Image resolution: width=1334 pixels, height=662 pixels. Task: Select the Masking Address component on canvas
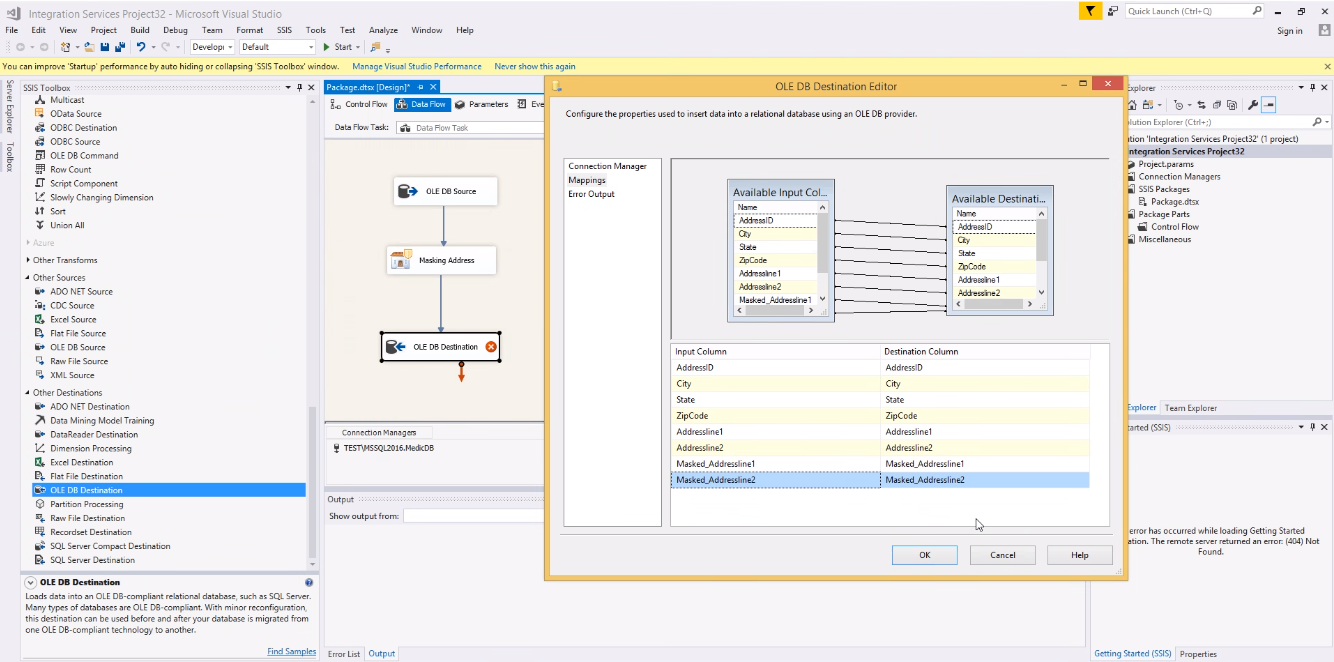pyautogui.click(x=442, y=260)
